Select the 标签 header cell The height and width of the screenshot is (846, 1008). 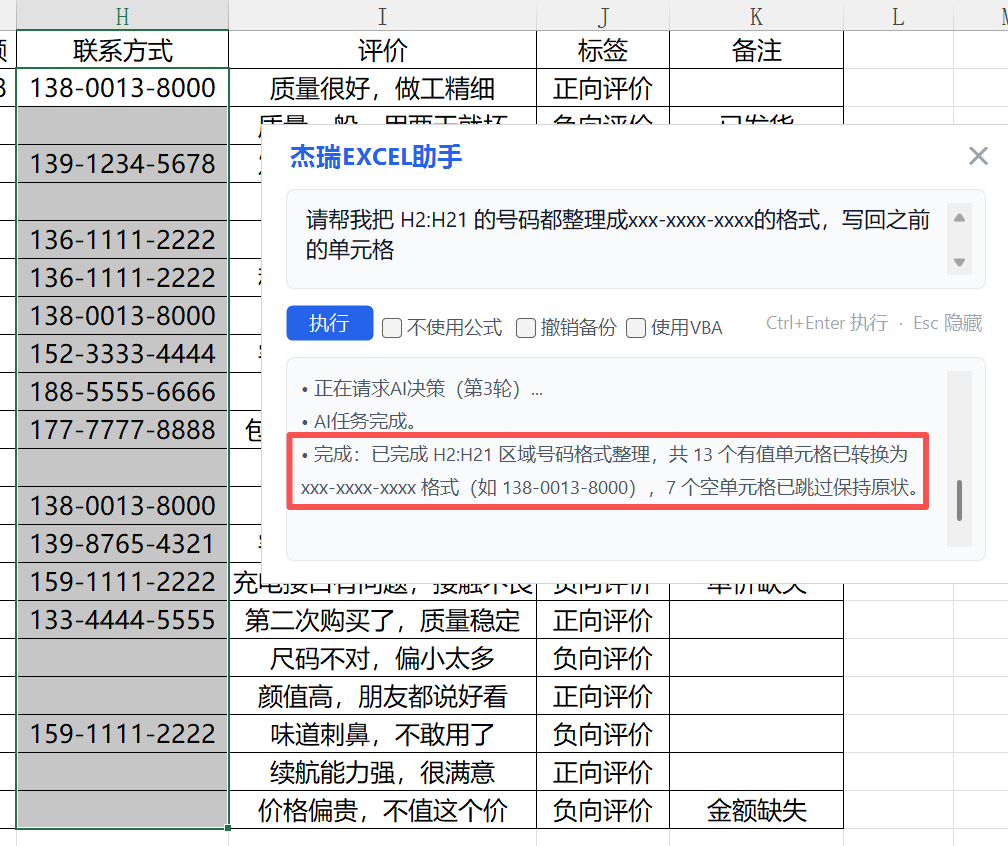click(x=602, y=50)
